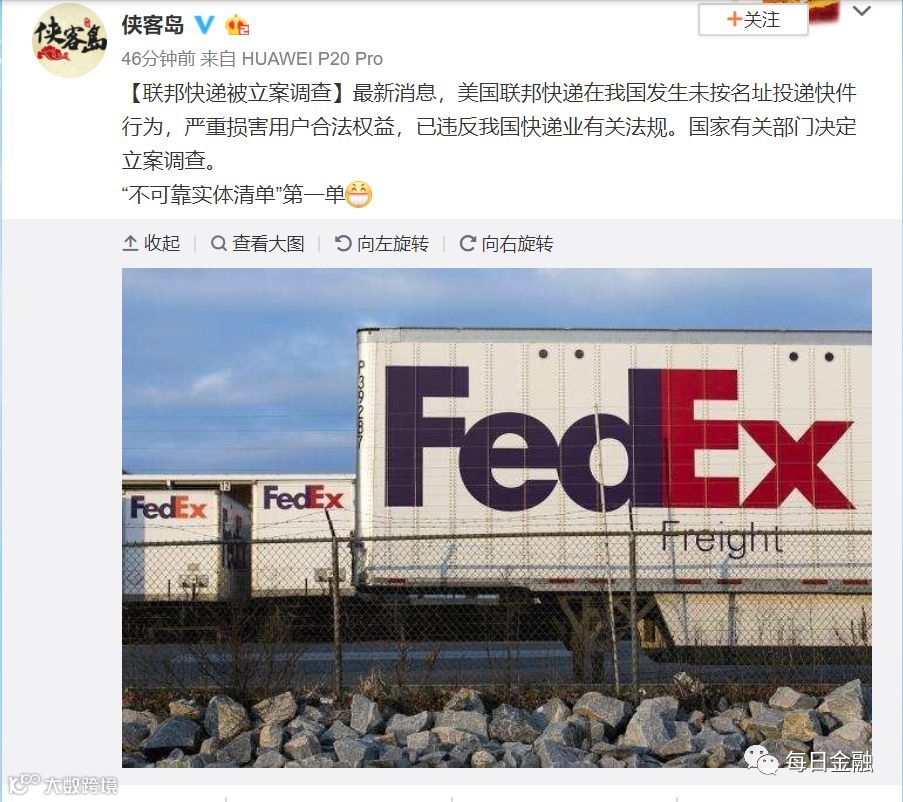Expand the post options chevron menu

(x=862, y=11)
